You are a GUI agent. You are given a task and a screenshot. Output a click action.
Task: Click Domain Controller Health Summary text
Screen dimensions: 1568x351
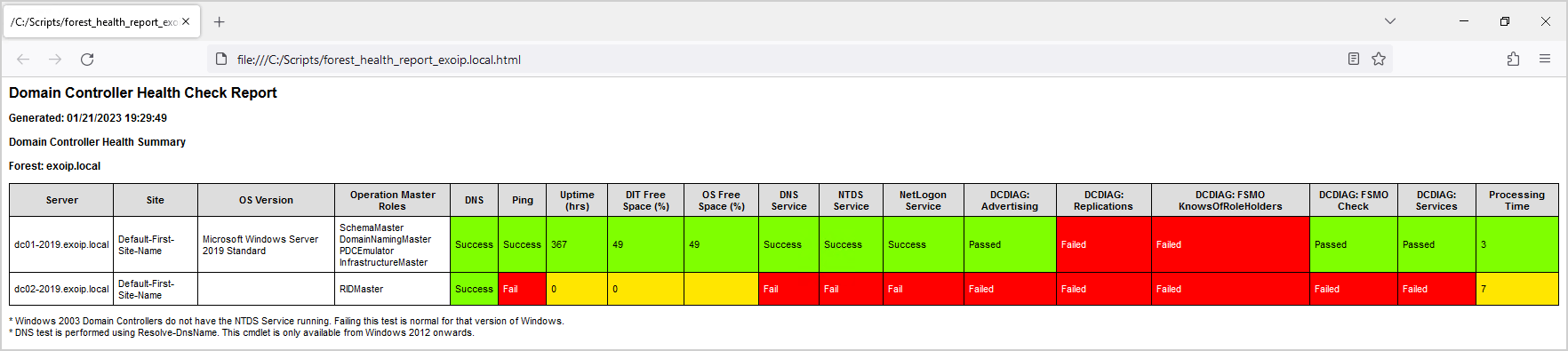97,142
